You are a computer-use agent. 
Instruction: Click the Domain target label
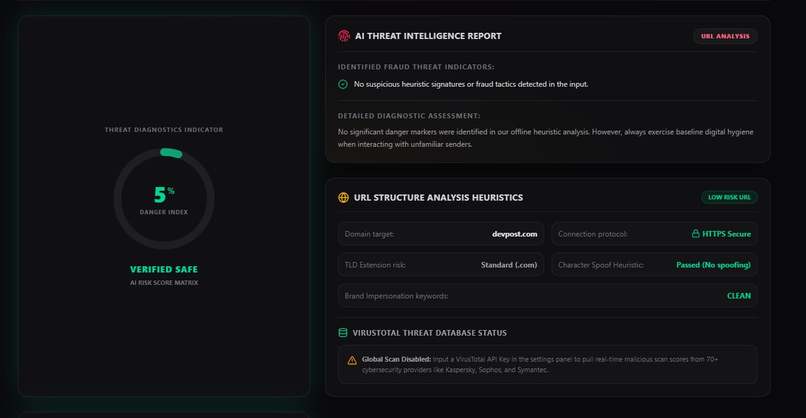pos(370,234)
